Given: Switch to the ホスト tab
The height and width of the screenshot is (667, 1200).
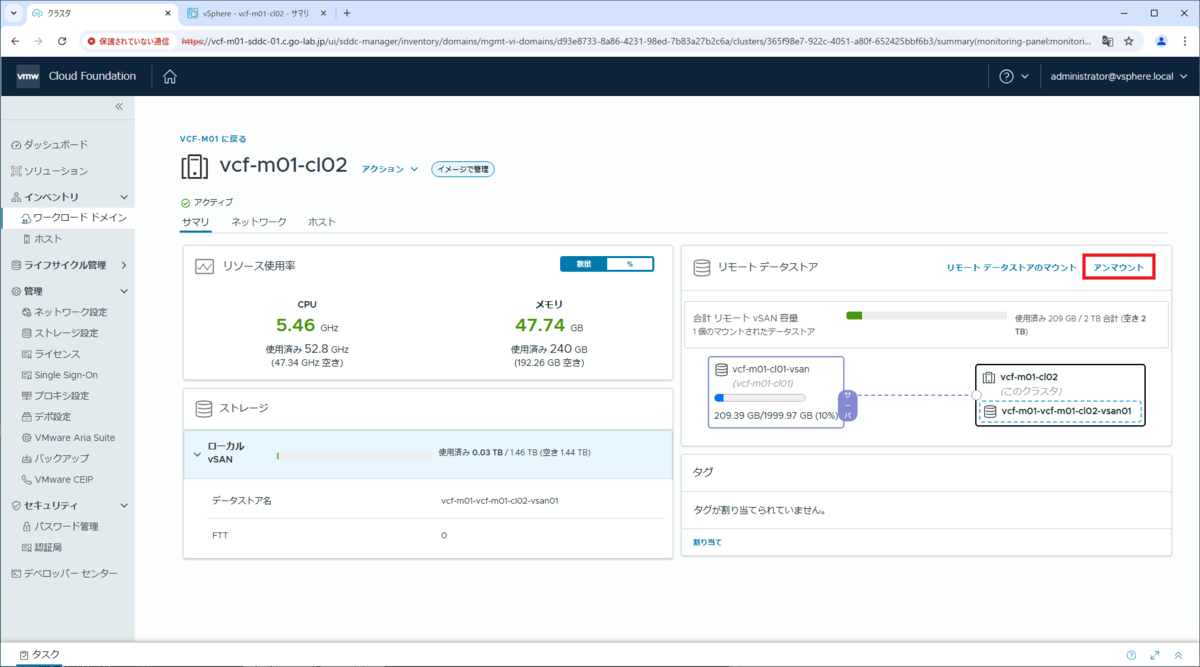Looking at the screenshot, I should [322, 221].
